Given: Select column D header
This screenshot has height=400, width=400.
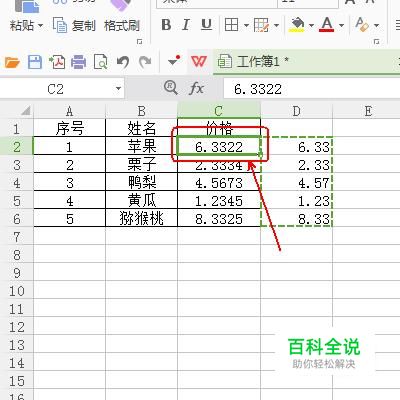Looking at the screenshot, I should [296, 111].
